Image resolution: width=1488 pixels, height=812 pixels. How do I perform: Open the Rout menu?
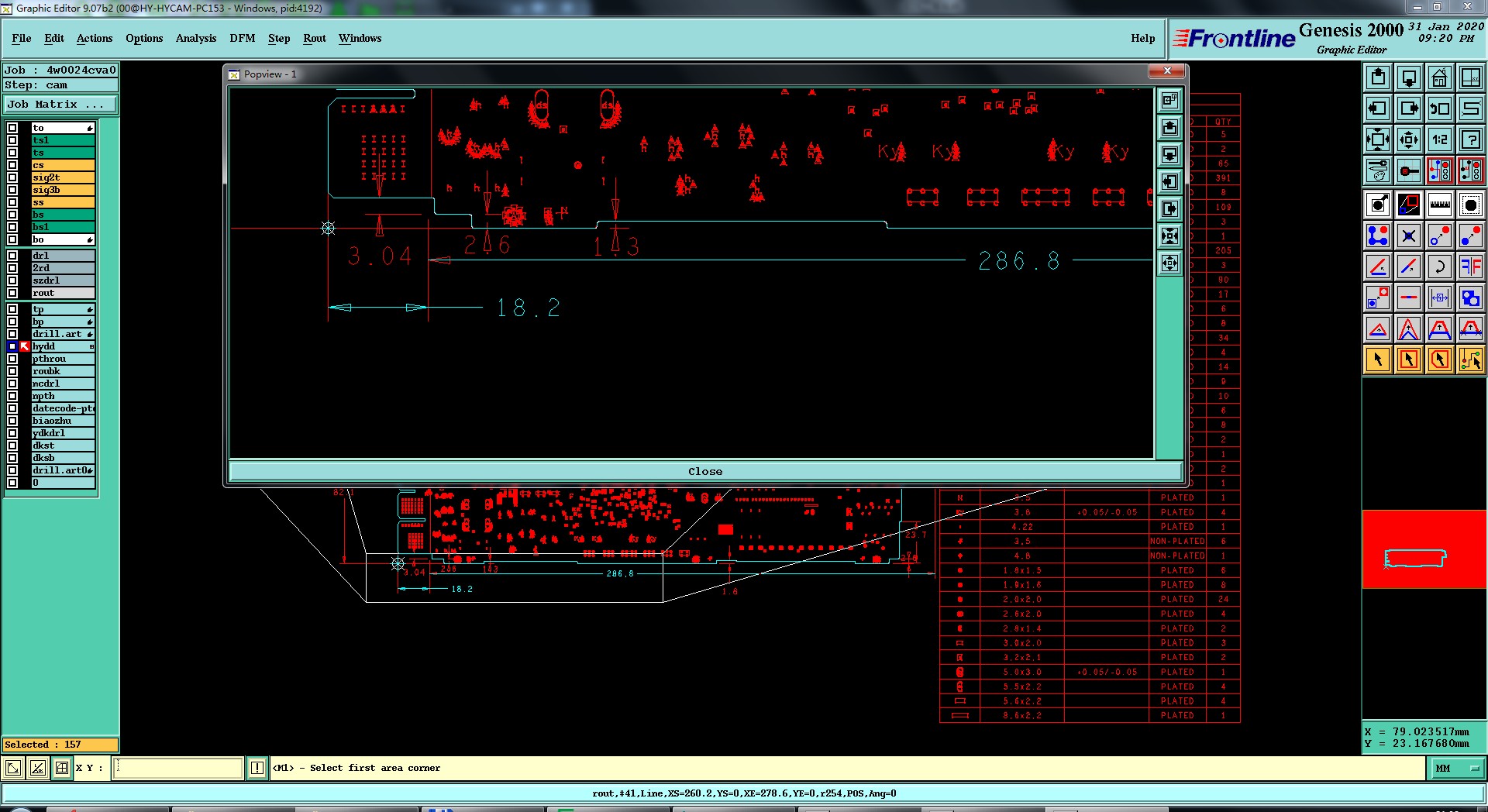(x=315, y=38)
